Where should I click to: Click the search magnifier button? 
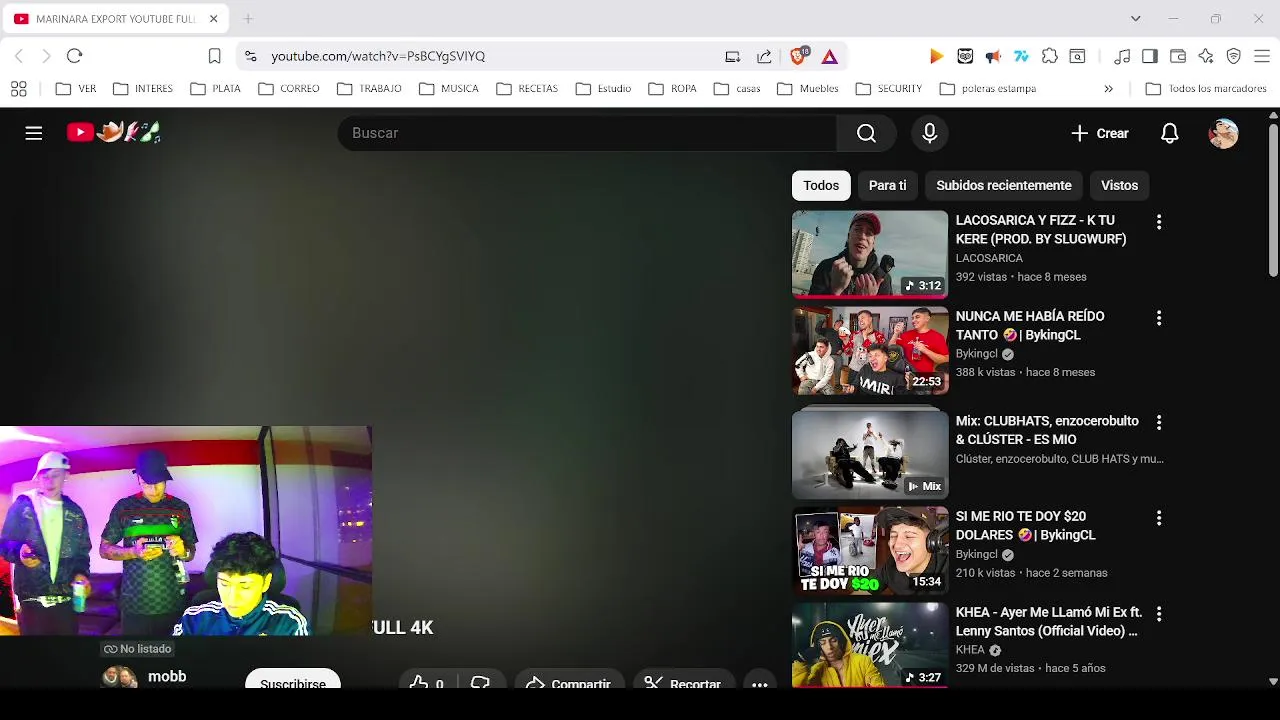tap(866, 133)
